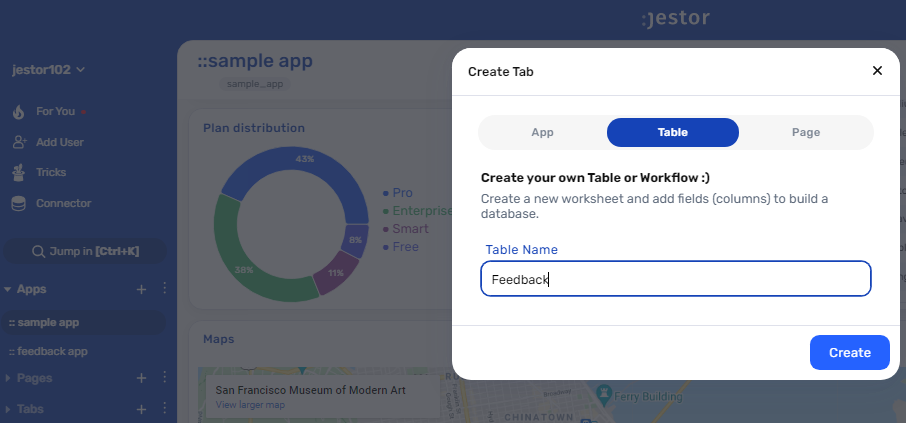Image resolution: width=906 pixels, height=423 pixels.
Task: Select the Table tab
Action: [x=673, y=132]
